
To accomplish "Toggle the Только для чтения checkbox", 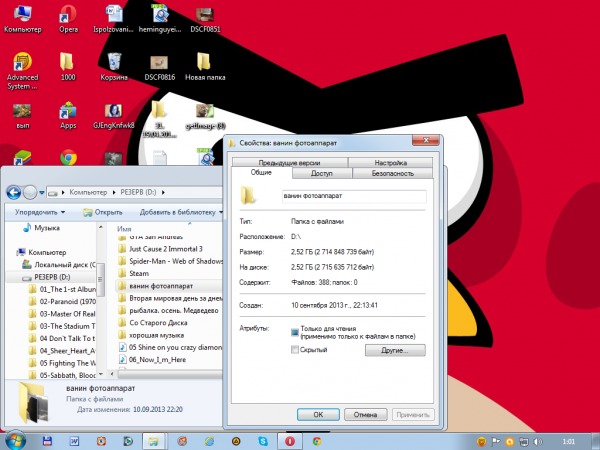I will [x=295, y=332].
